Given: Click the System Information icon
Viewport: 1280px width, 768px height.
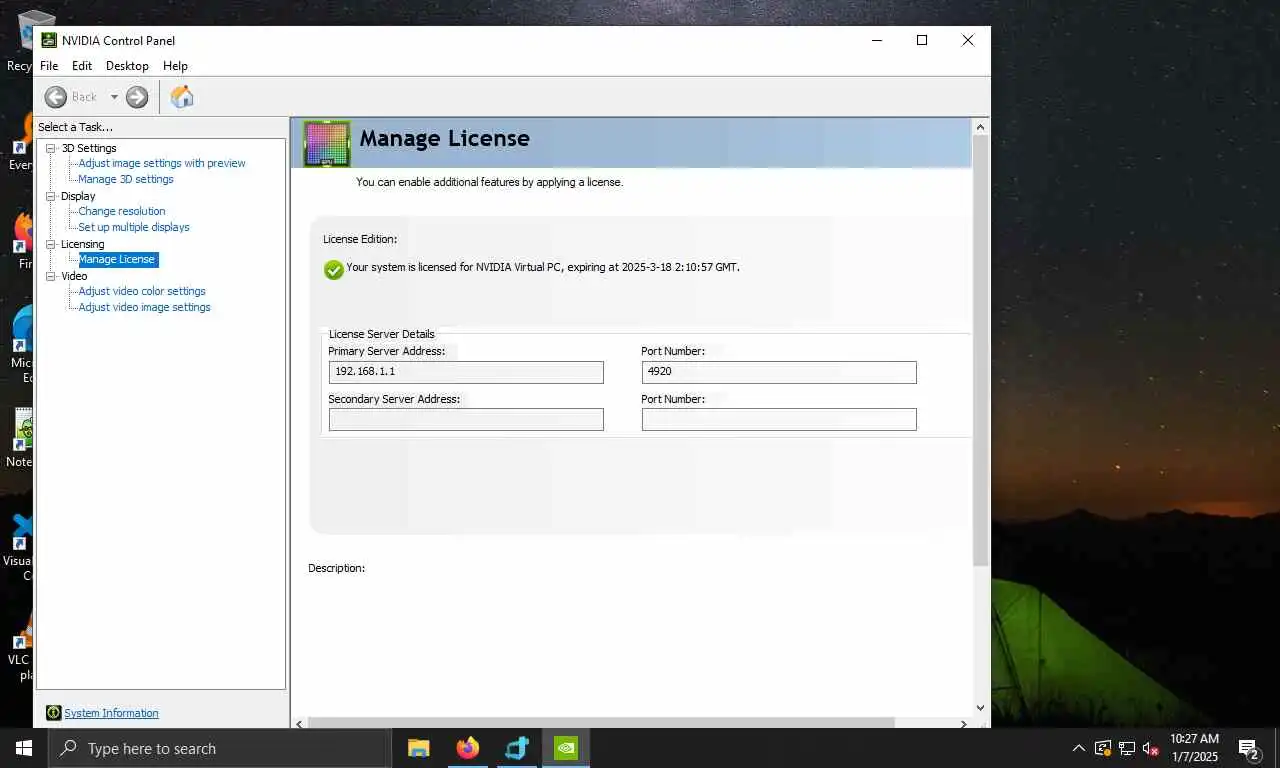Looking at the screenshot, I should (54, 713).
